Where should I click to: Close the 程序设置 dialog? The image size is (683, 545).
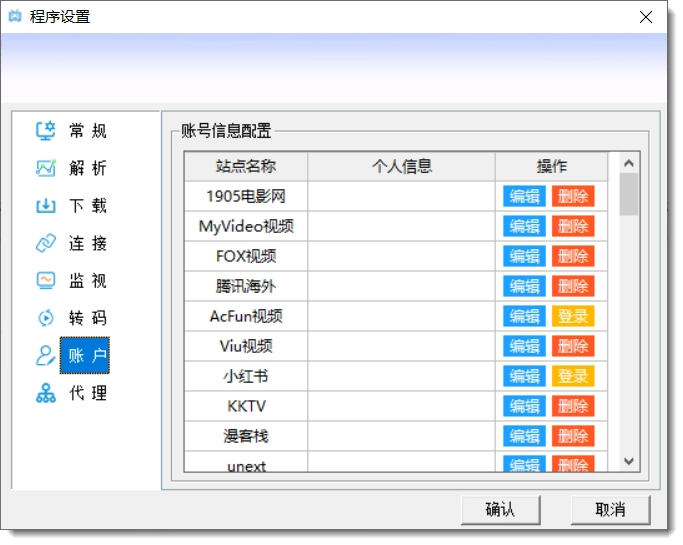646,17
